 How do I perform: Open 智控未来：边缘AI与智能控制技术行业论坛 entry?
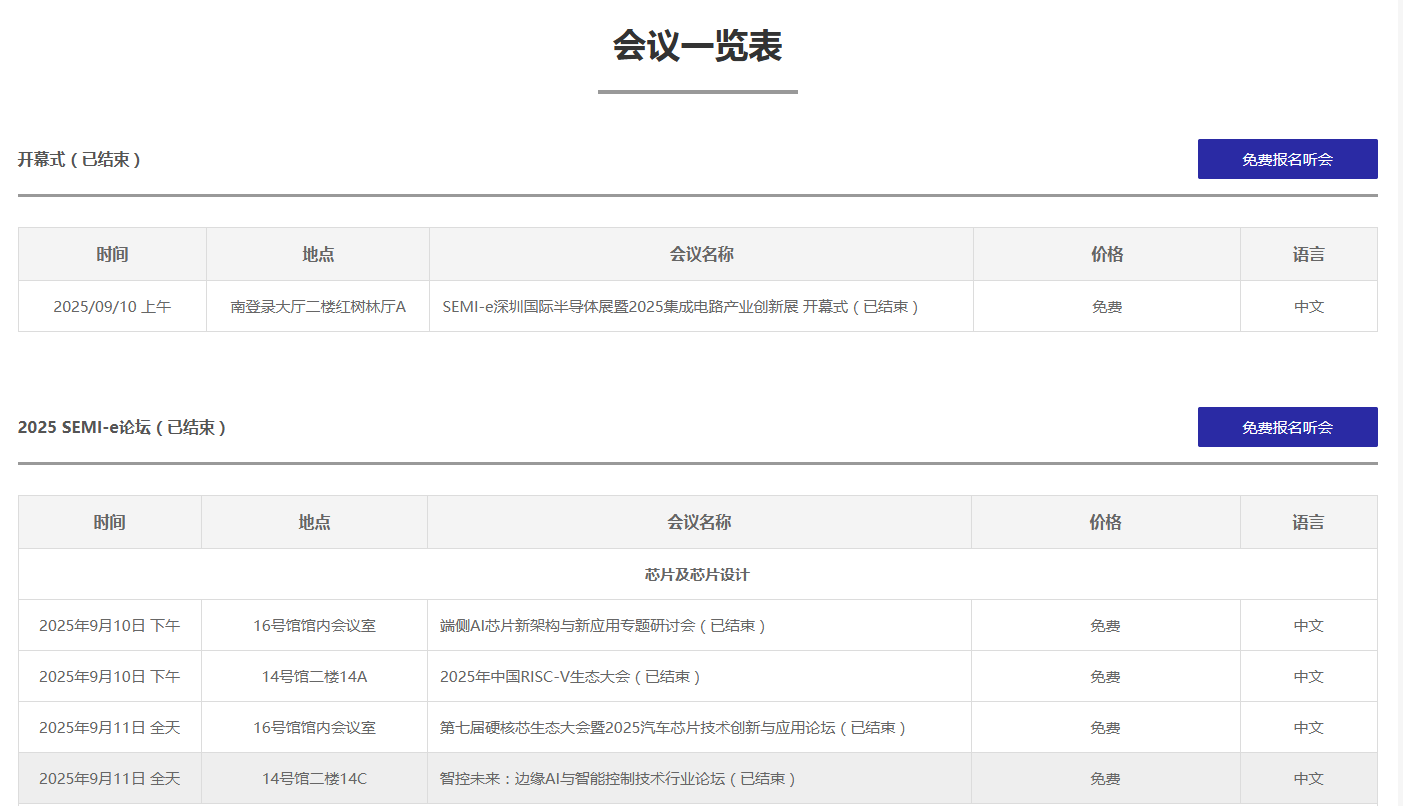coord(617,779)
